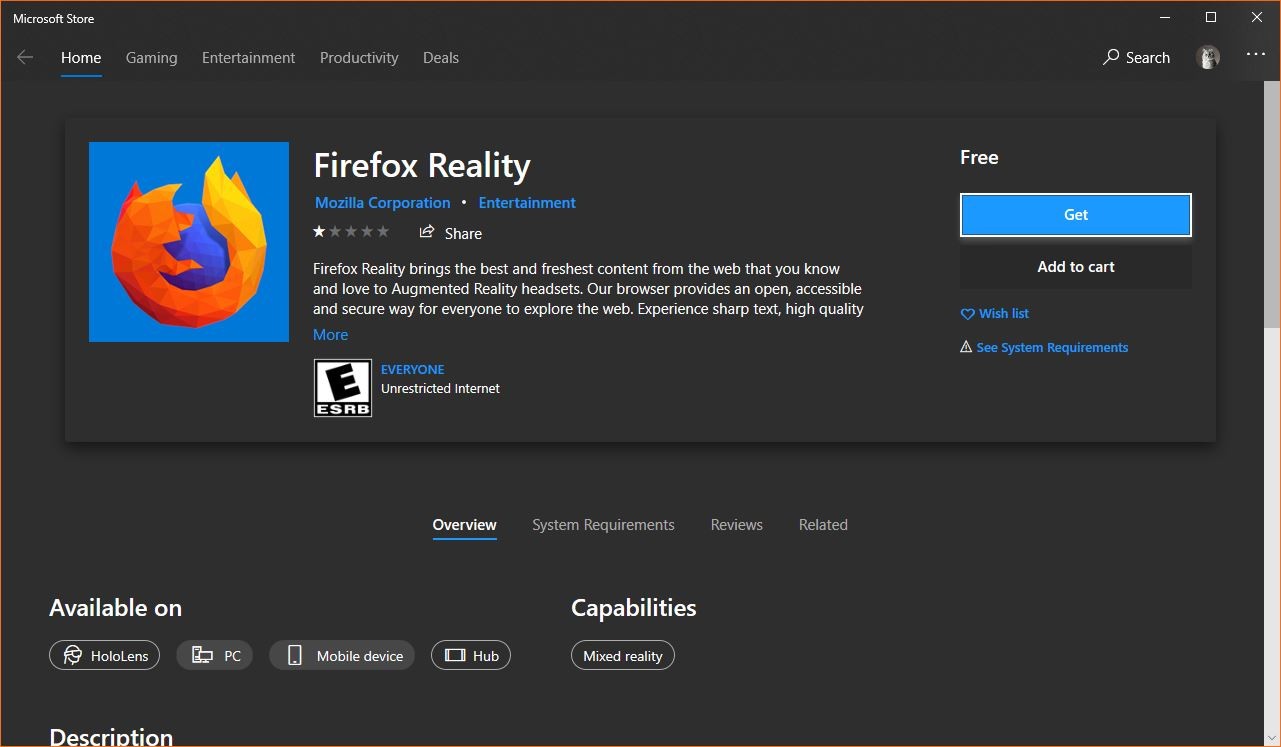Close the Microsoft Store window
1281x747 pixels.
click(1257, 18)
